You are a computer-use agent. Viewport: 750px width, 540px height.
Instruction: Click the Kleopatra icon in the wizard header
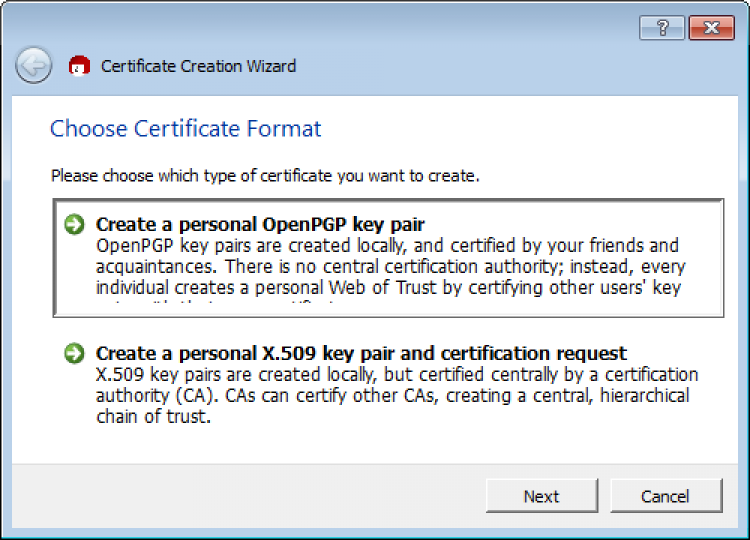coord(79,66)
